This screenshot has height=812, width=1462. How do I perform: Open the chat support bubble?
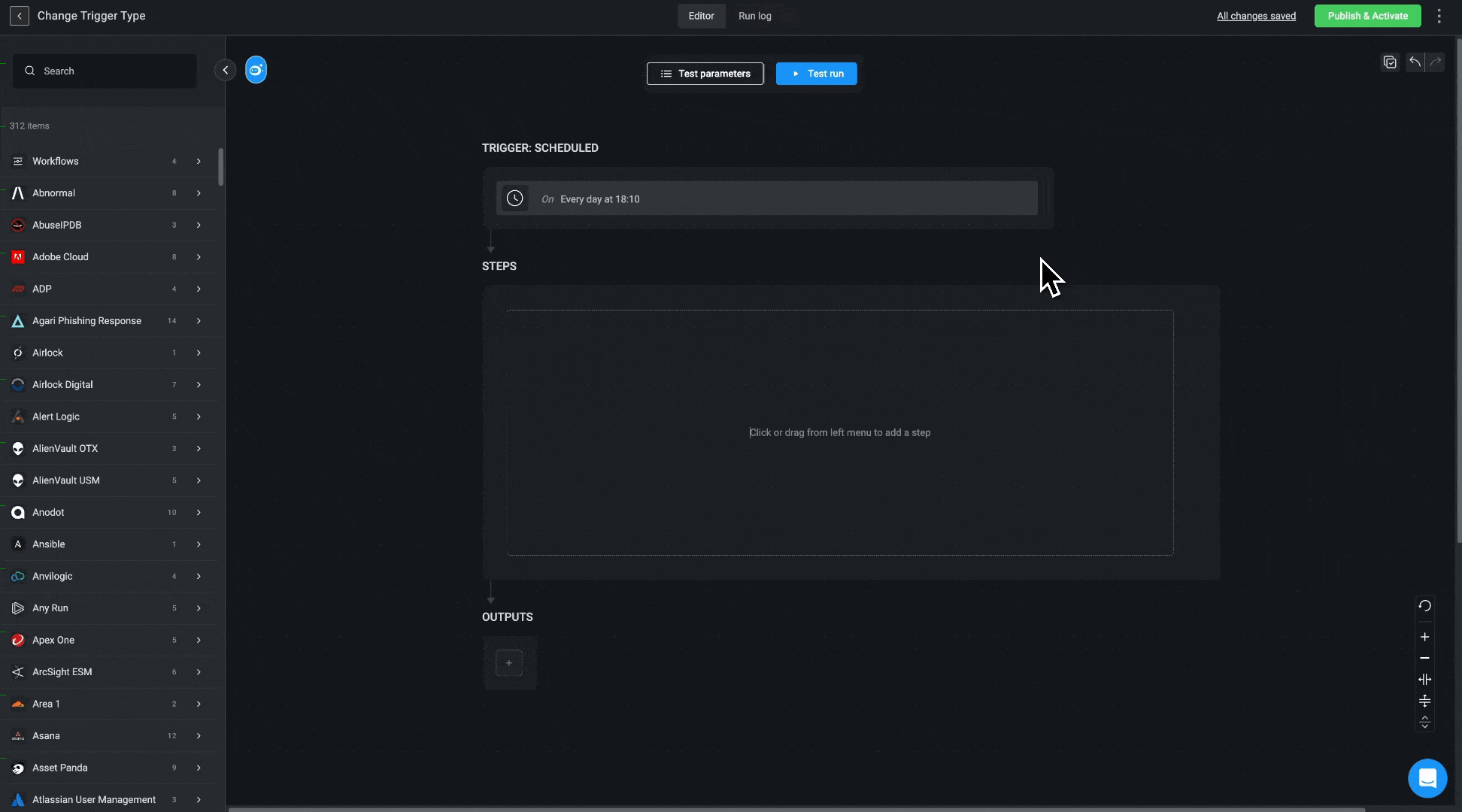pos(1427,778)
